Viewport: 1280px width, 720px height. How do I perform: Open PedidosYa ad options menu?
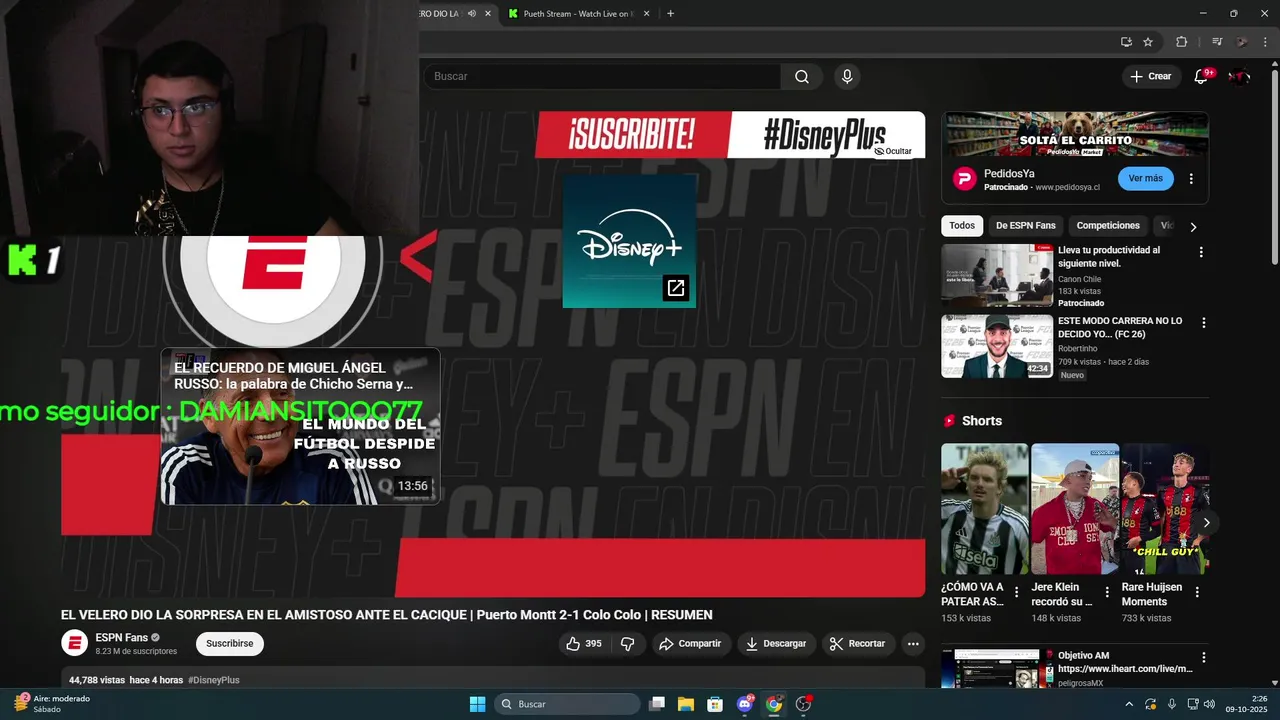[1191, 179]
